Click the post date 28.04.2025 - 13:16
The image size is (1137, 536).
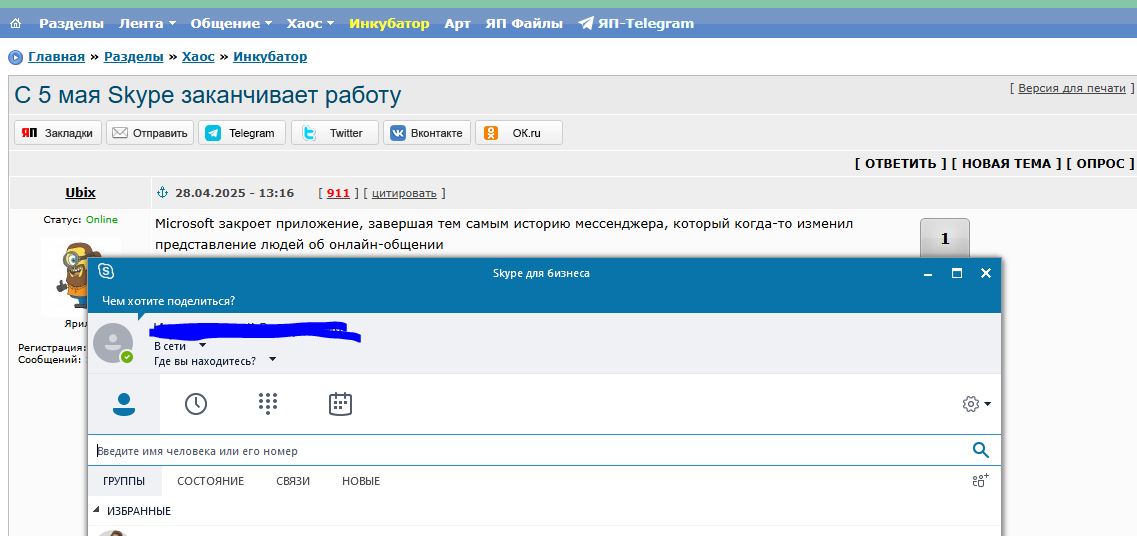[x=234, y=193]
